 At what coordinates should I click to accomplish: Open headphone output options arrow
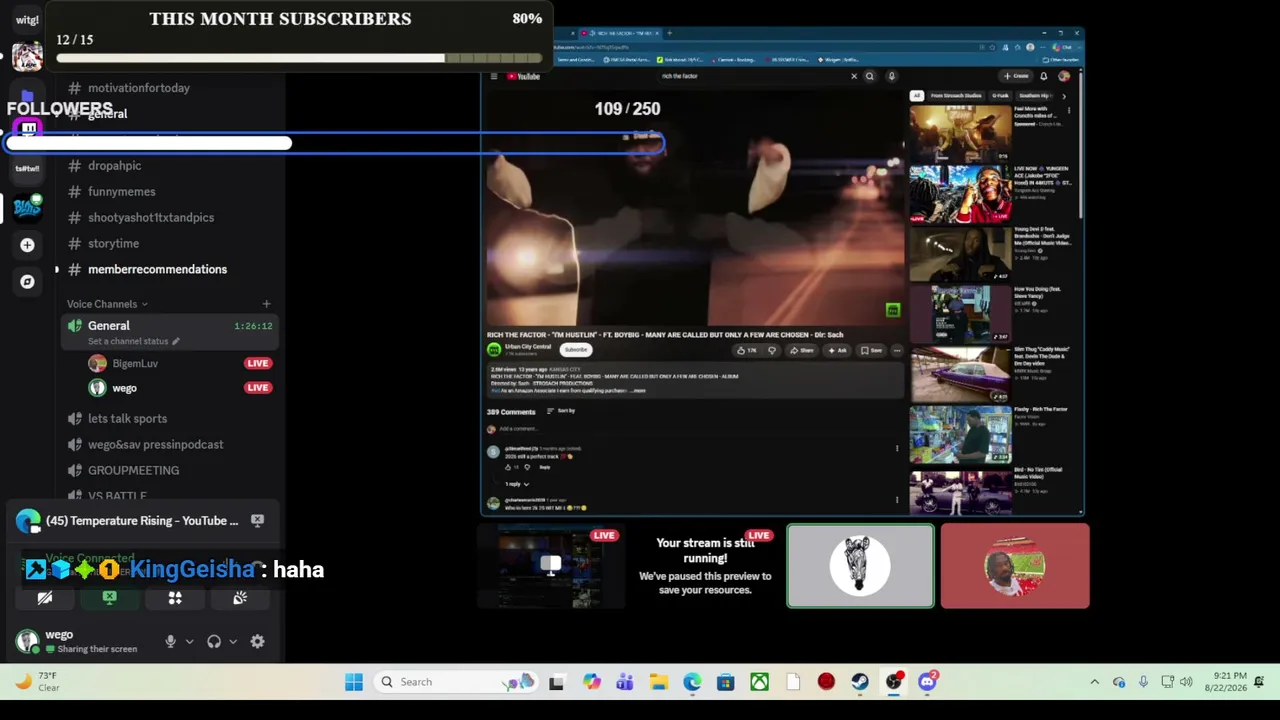[x=233, y=642]
